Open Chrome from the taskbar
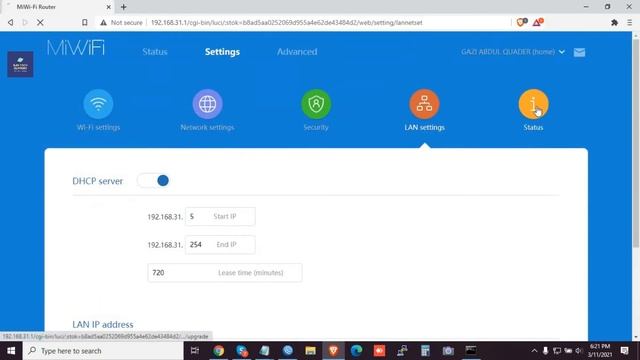This screenshot has width=640, height=360. pos(219,351)
